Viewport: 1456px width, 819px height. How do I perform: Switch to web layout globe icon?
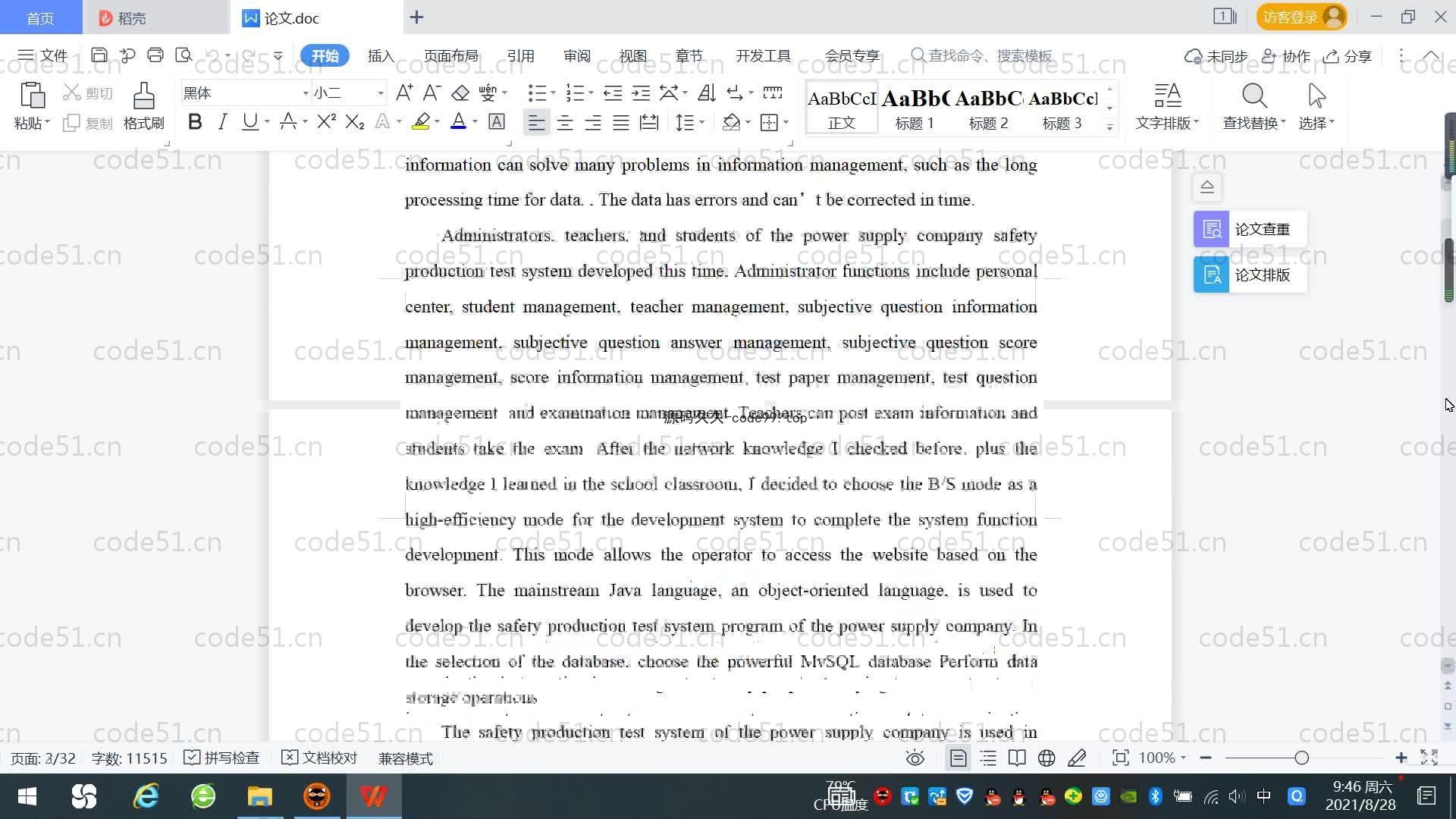pyautogui.click(x=1046, y=758)
